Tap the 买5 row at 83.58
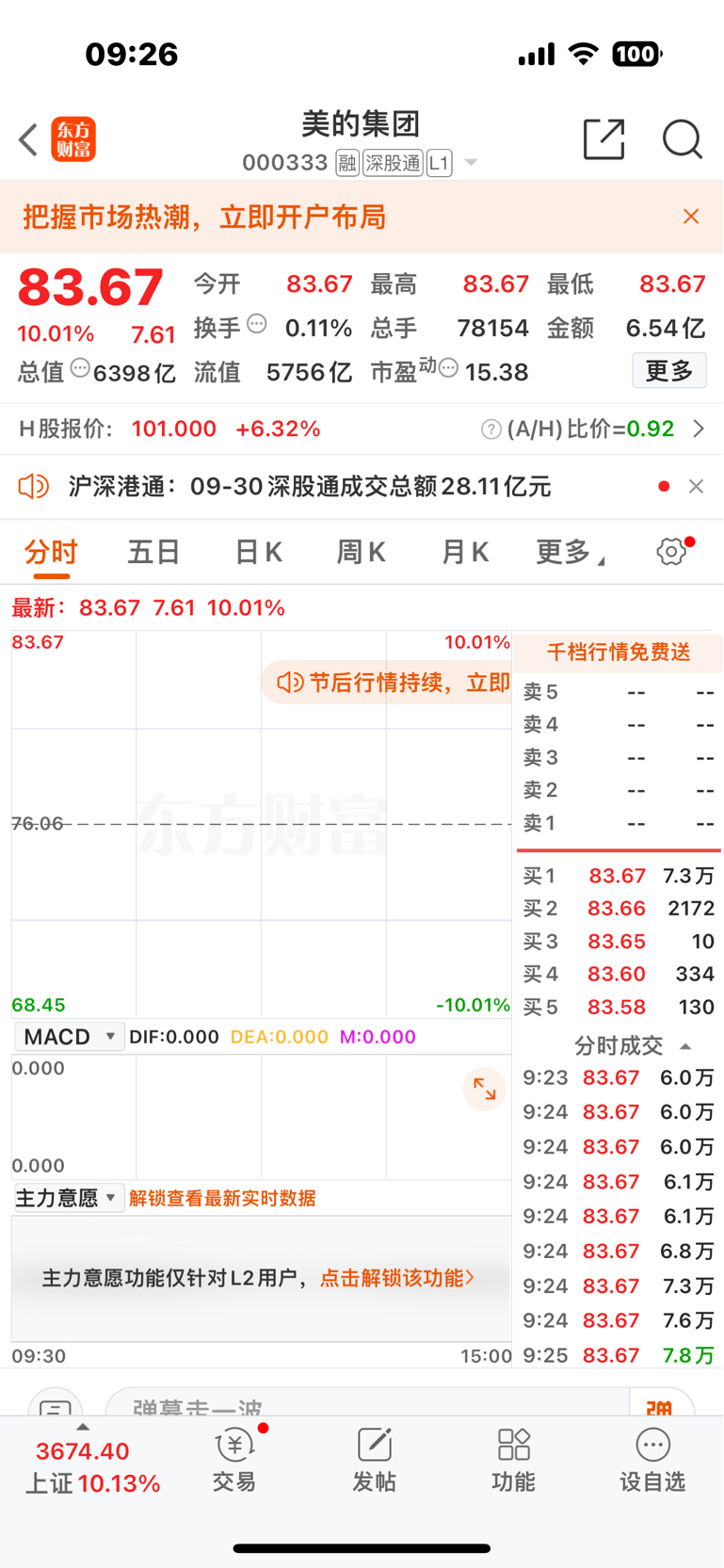Screen dimensions: 724x1568 coord(619,1007)
